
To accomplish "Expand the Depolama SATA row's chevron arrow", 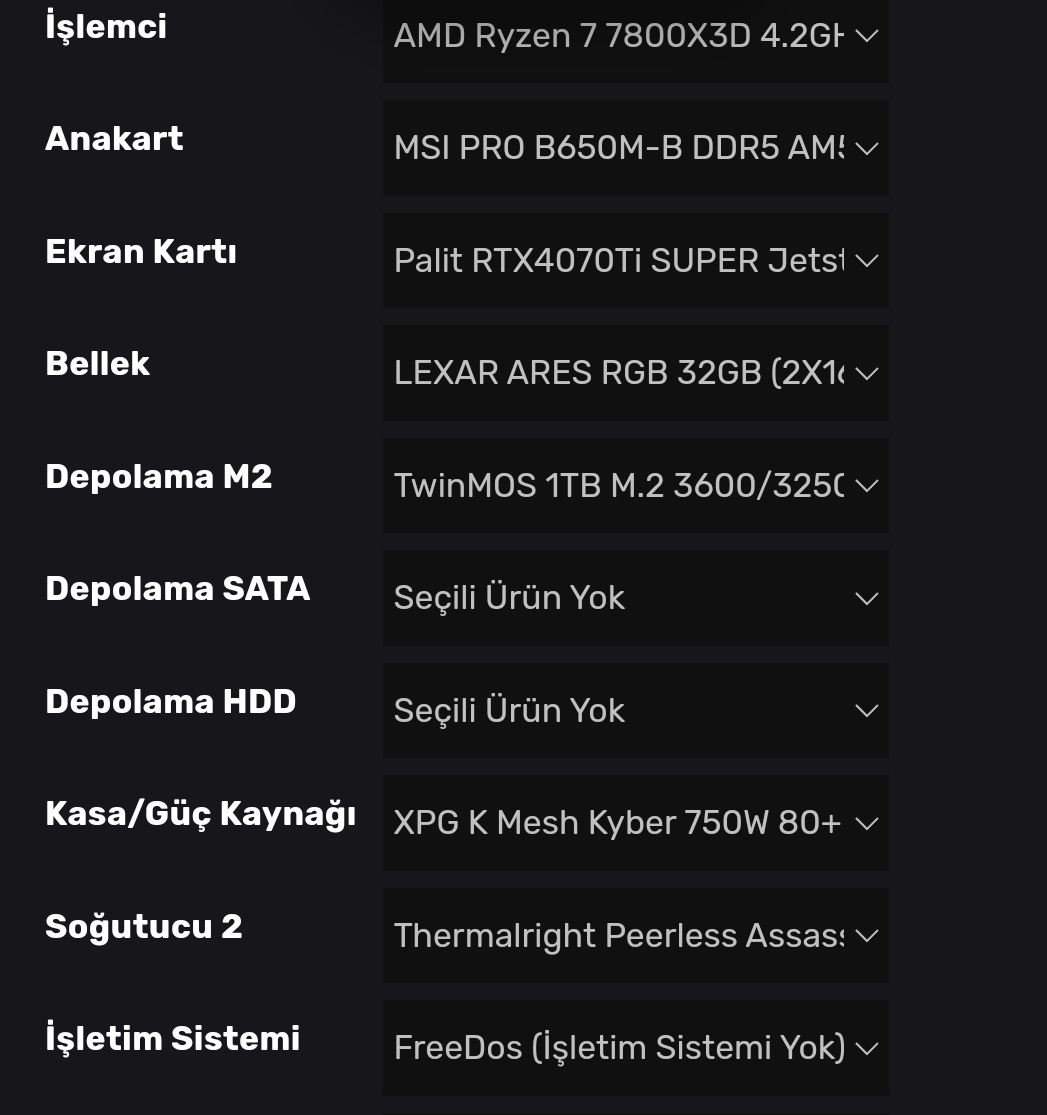I will (867, 599).
